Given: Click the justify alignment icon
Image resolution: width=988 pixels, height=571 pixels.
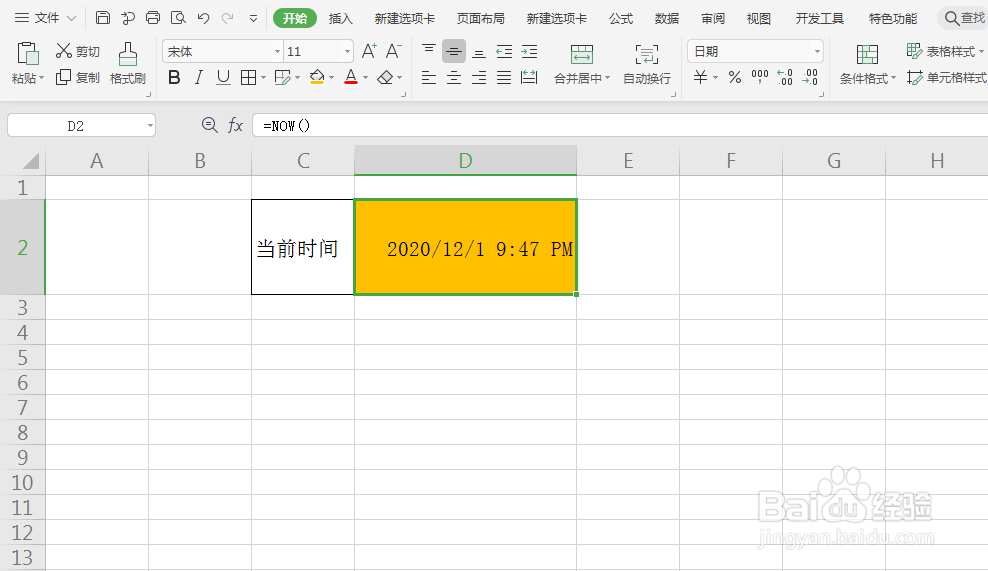Looking at the screenshot, I should [x=504, y=78].
